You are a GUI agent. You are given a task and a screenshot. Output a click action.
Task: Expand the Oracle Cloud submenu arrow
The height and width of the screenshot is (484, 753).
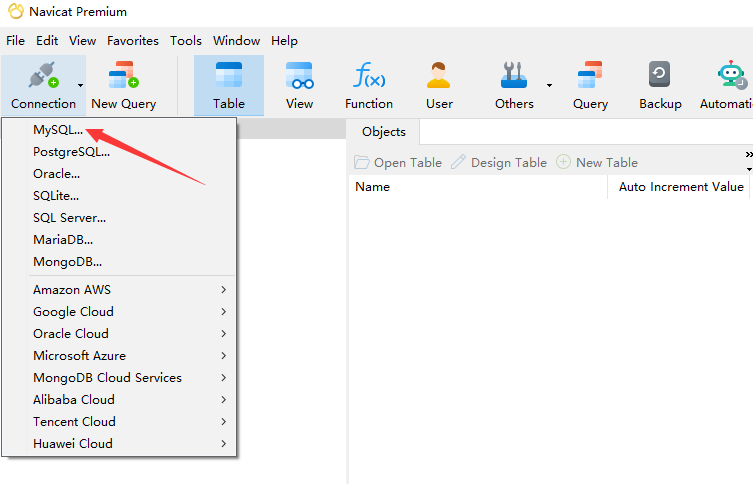(223, 334)
